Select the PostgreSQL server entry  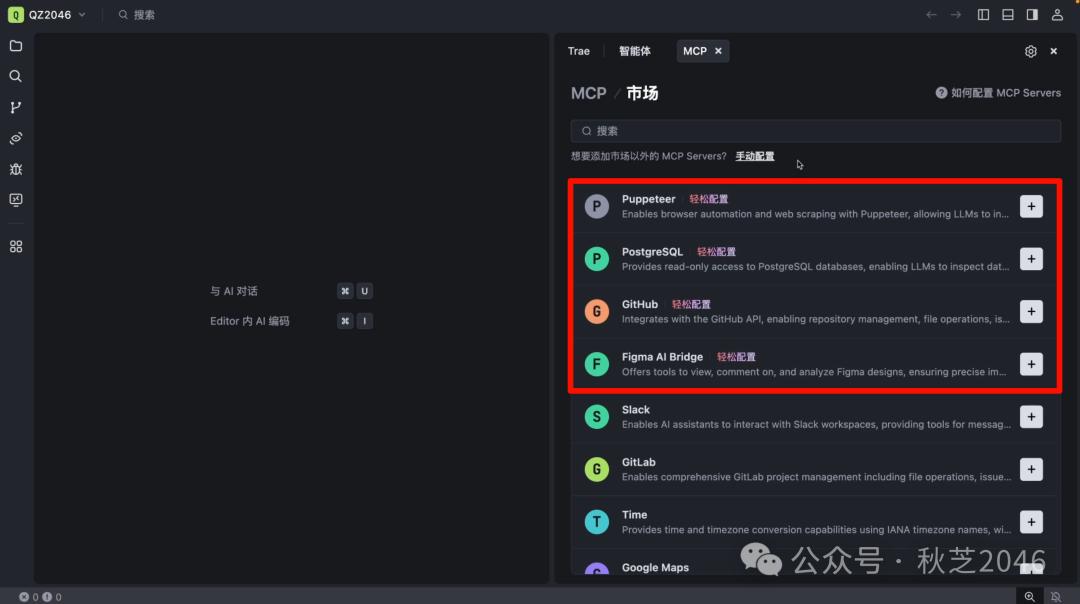pyautogui.click(x=815, y=259)
